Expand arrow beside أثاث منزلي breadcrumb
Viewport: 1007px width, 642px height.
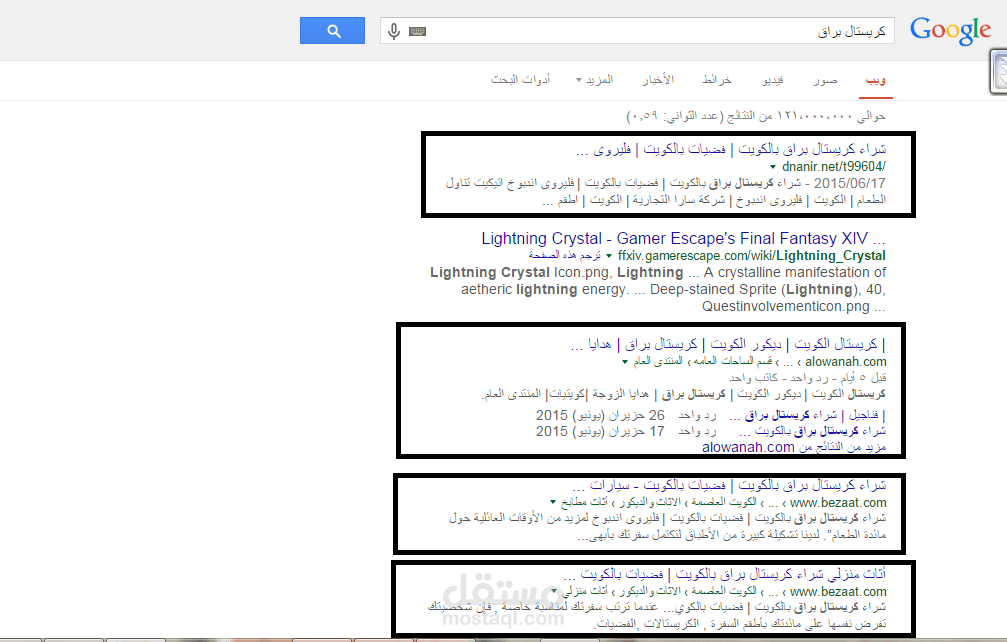coord(554,591)
